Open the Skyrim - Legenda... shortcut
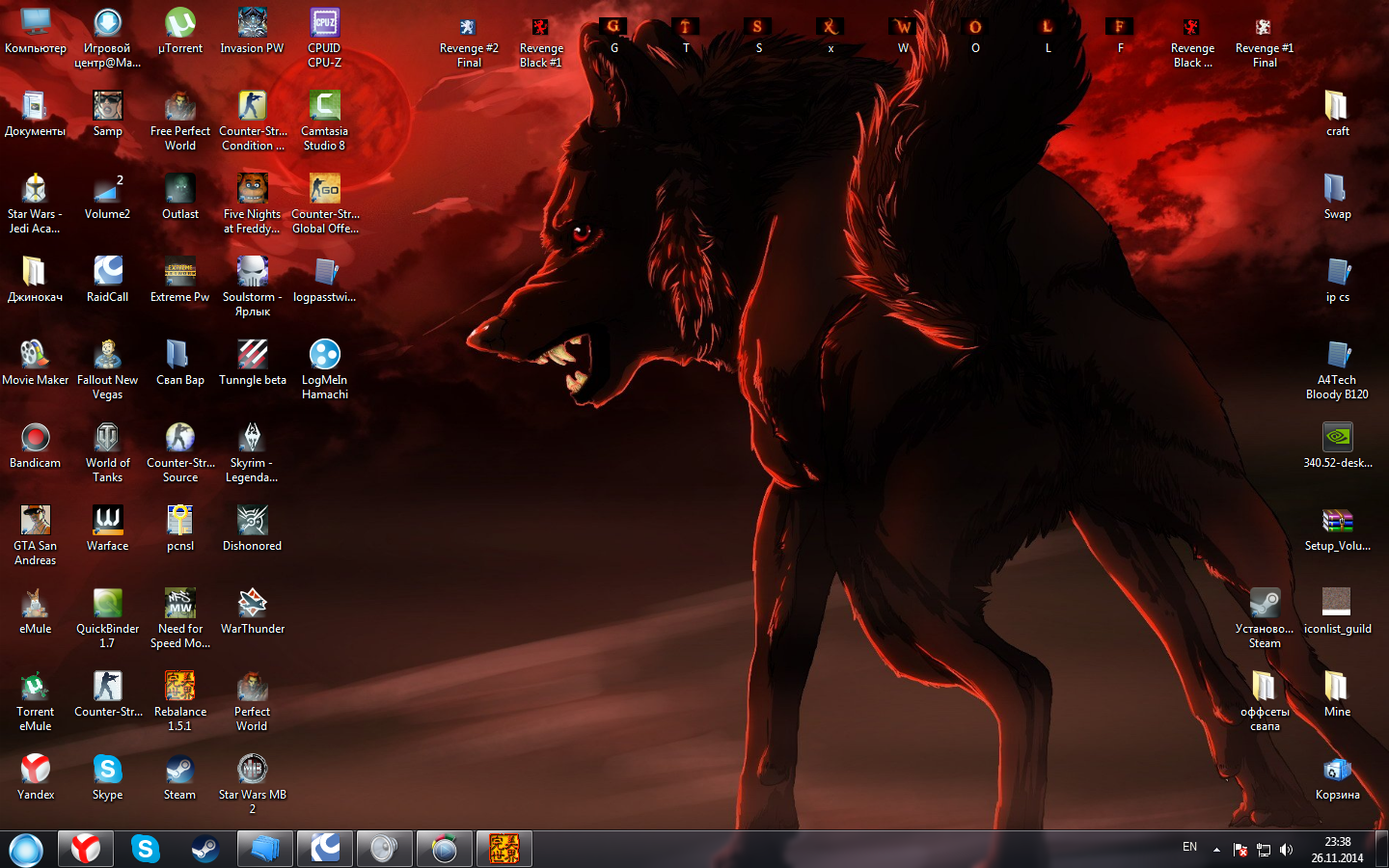1389x868 pixels. tap(252, 453)
